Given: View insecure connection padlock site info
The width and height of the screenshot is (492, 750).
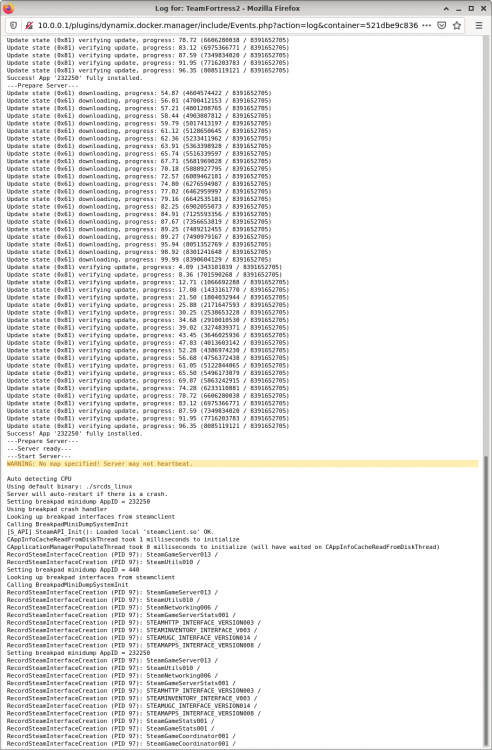Looking at the screenshot, I should (29, 25).
